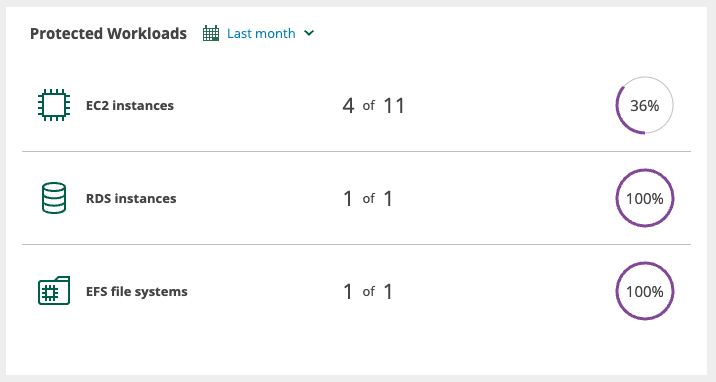Select the EFS file systems label
Image resolution: width=716 pixels, height=382 pixels.
point(137,292)
